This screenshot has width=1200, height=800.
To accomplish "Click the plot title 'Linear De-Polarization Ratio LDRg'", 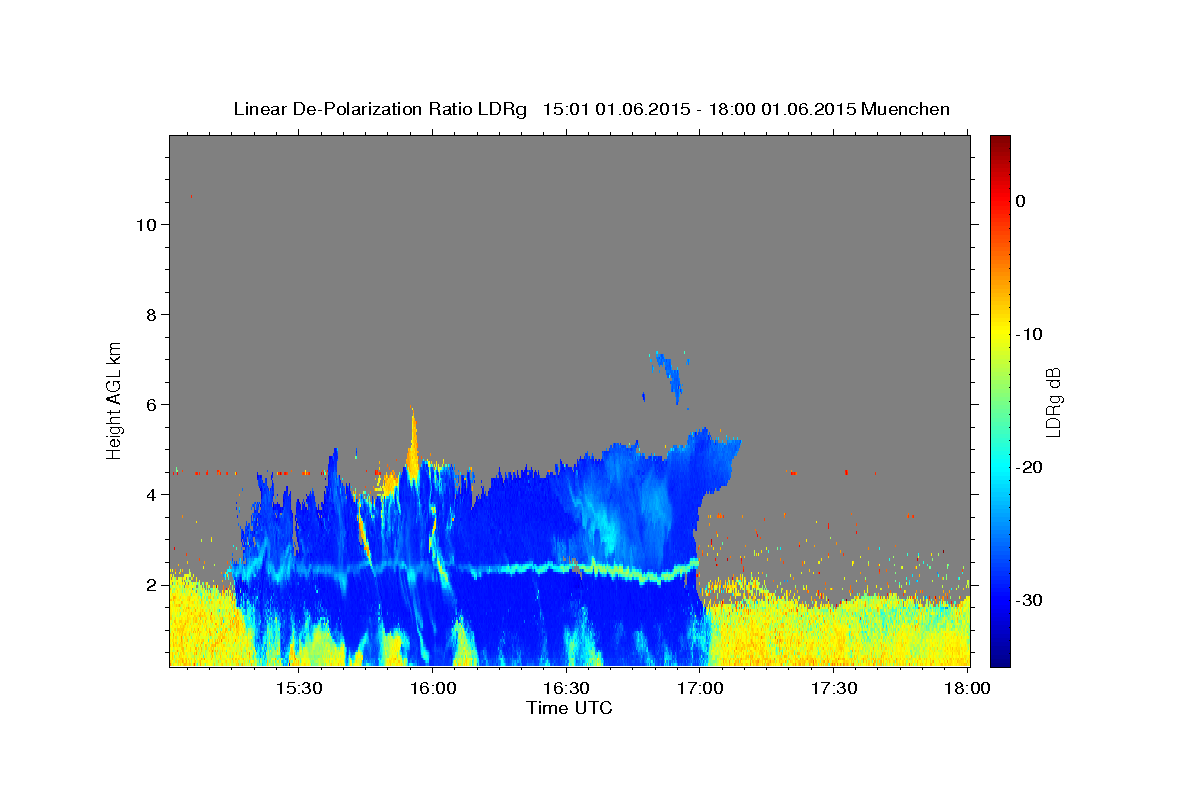I will [x=379, y=109].
